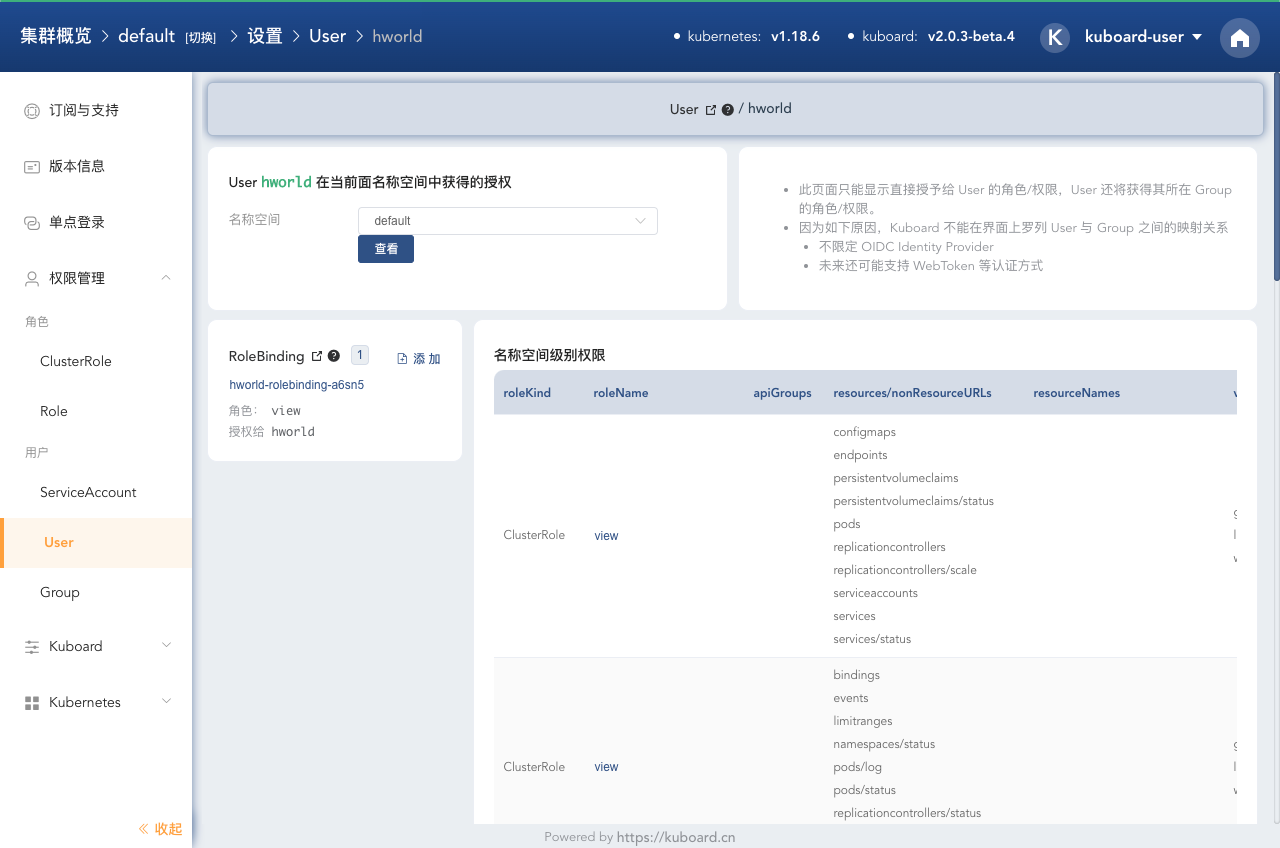Select the User sidebar item
The width and height of the screenshot is (1280, 848).
pyautogui.click(x=96, y=542)
